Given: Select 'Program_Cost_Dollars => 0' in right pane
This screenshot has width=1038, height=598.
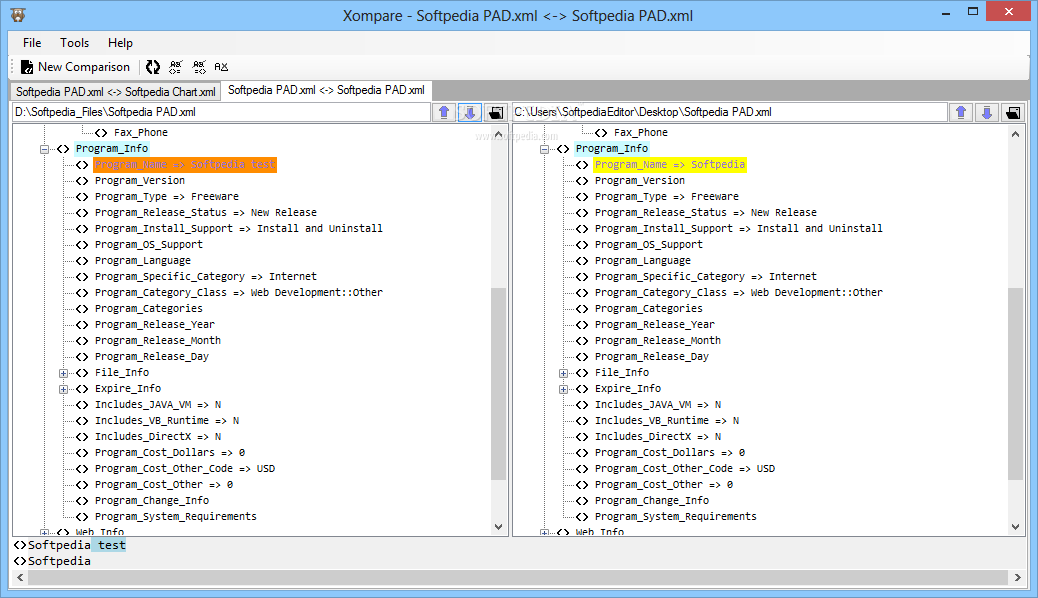Looking at the screenshot, I should pos(669,453).
